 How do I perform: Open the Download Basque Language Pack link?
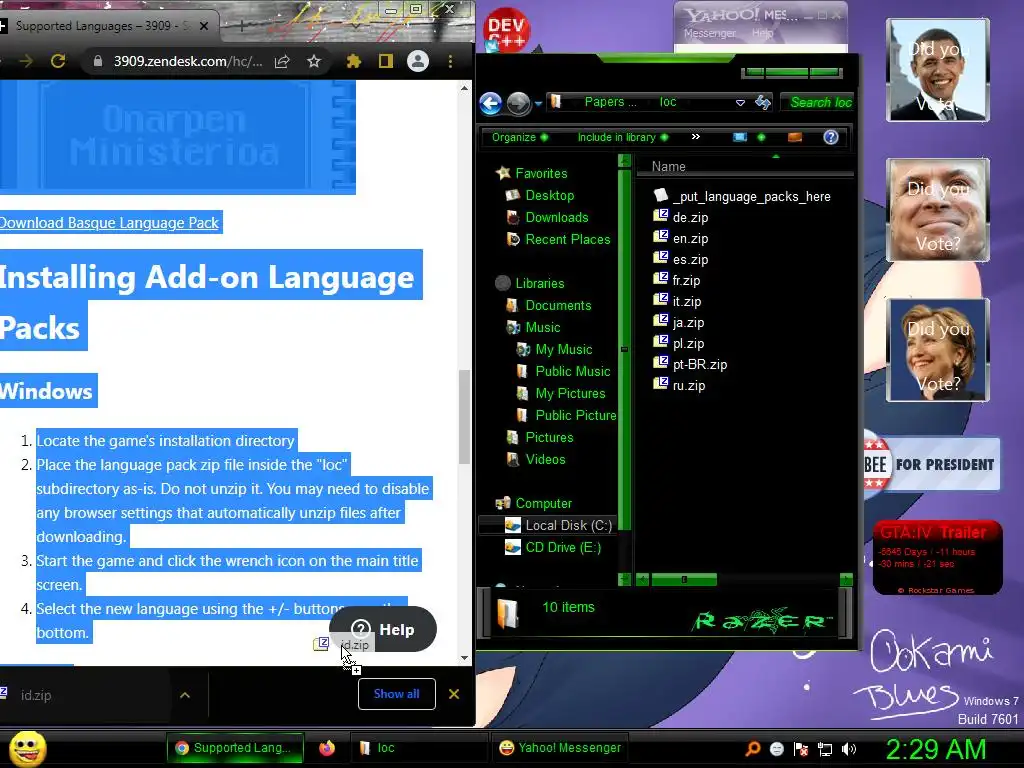(109, 223)
